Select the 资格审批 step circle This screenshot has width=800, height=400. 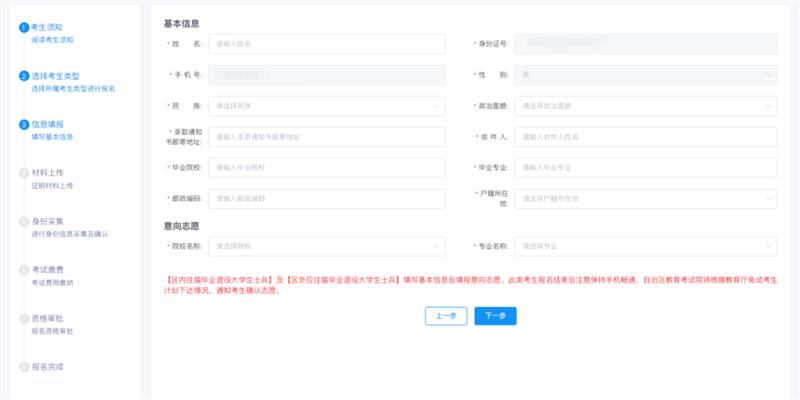tap(24, 318)
